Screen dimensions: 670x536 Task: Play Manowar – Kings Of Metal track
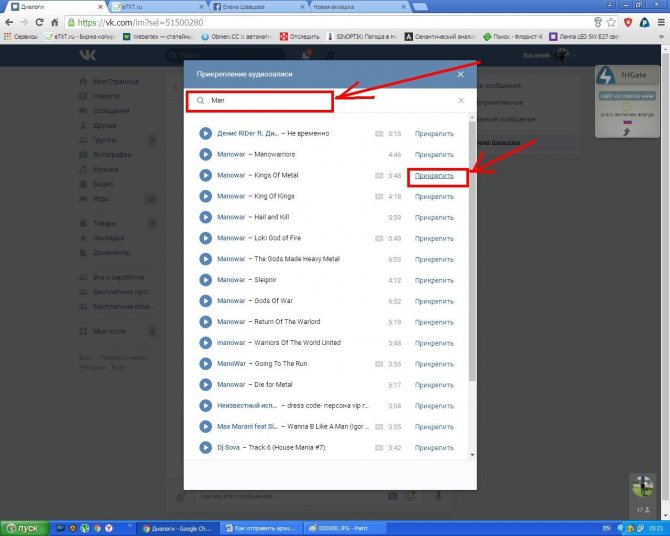[x=206, y=175]
